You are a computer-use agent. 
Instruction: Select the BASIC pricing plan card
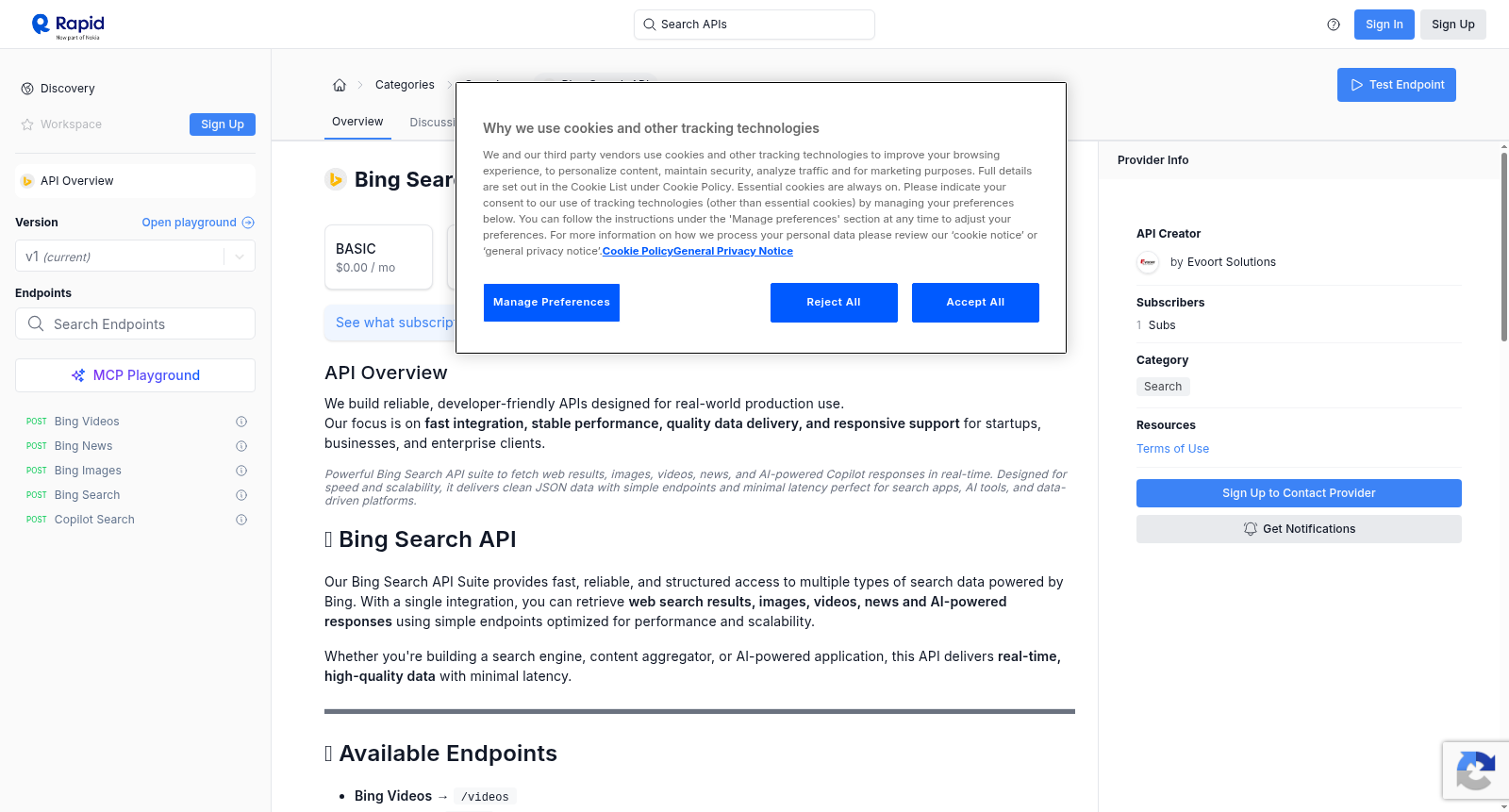pos(378,257)
